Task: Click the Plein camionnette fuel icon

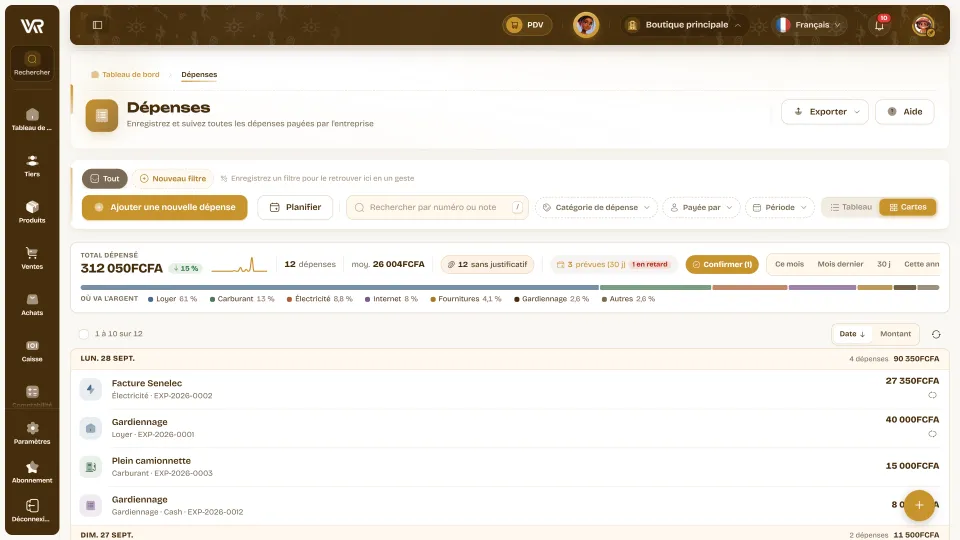Action: pyautogui.click(x=91, y=467)
